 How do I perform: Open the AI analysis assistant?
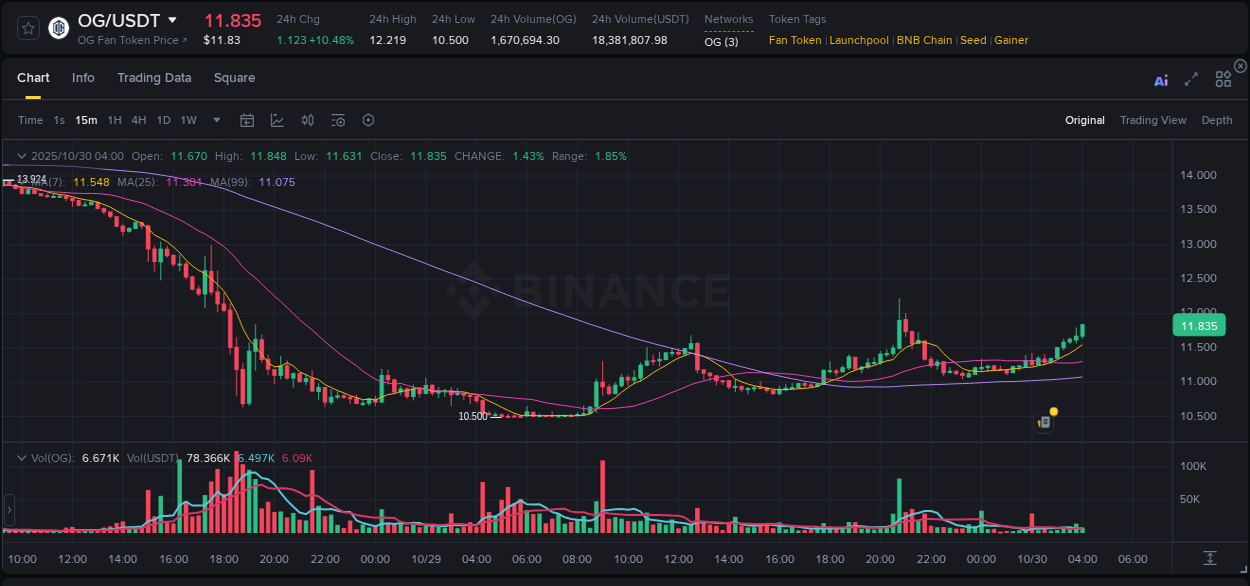click(x=1161, y=80)
